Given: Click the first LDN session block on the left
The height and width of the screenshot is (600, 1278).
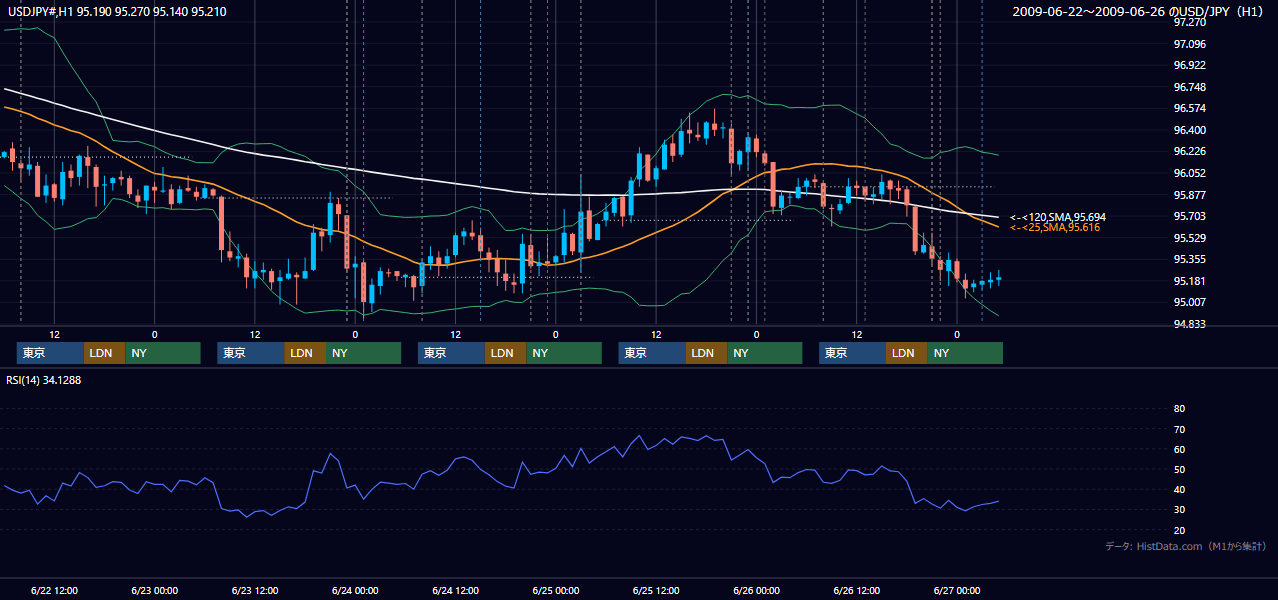Looking at the screenshot, I should pyautogui.click(x=105, y=353).
